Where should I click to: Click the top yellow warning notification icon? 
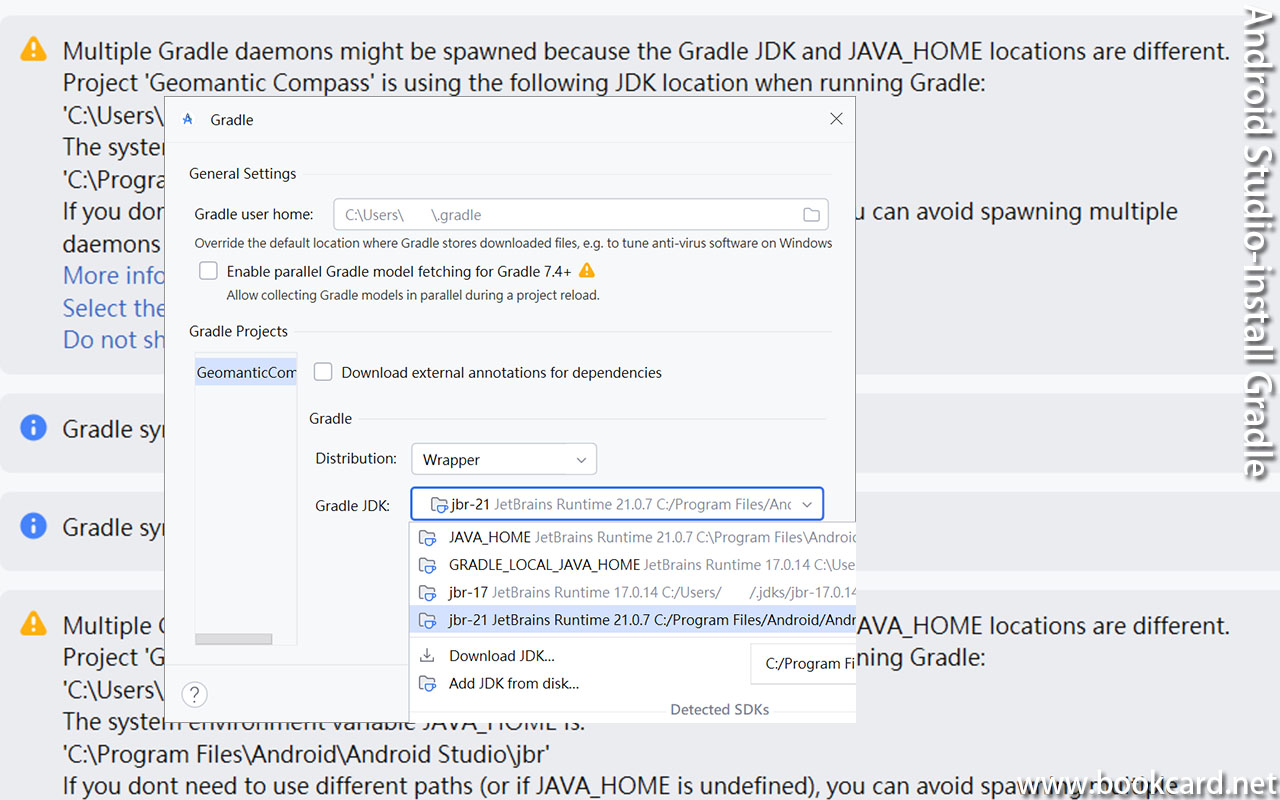click(34, 49)
